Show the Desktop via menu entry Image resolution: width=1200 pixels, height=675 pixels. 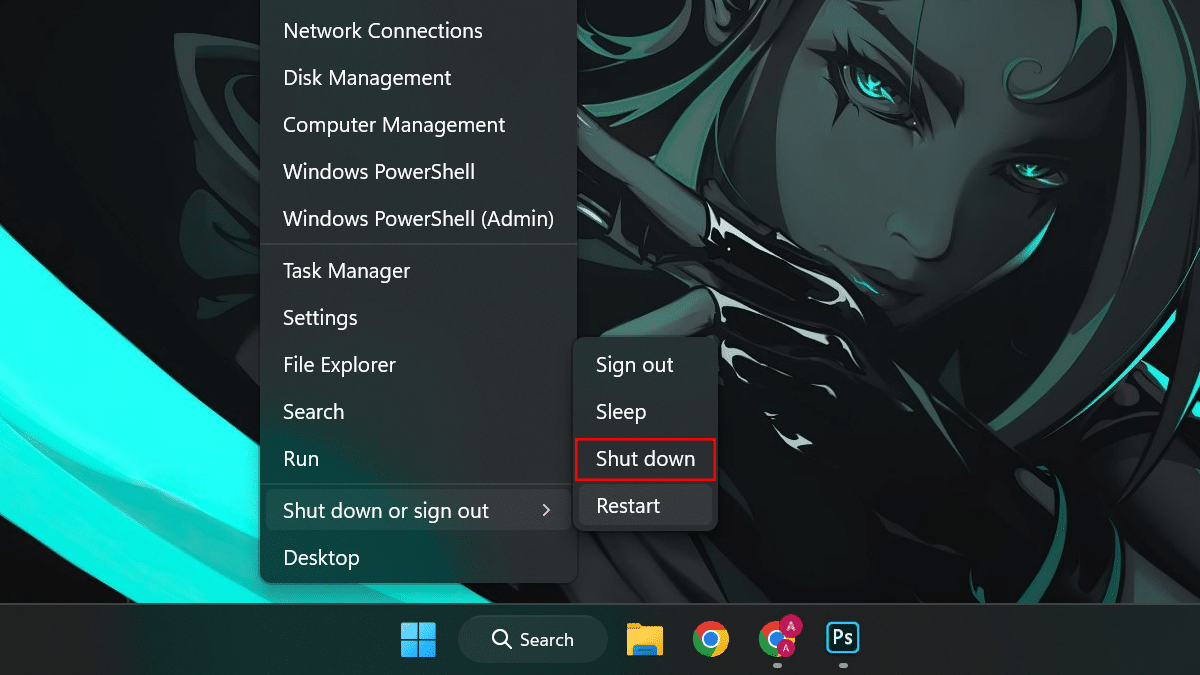418,558
